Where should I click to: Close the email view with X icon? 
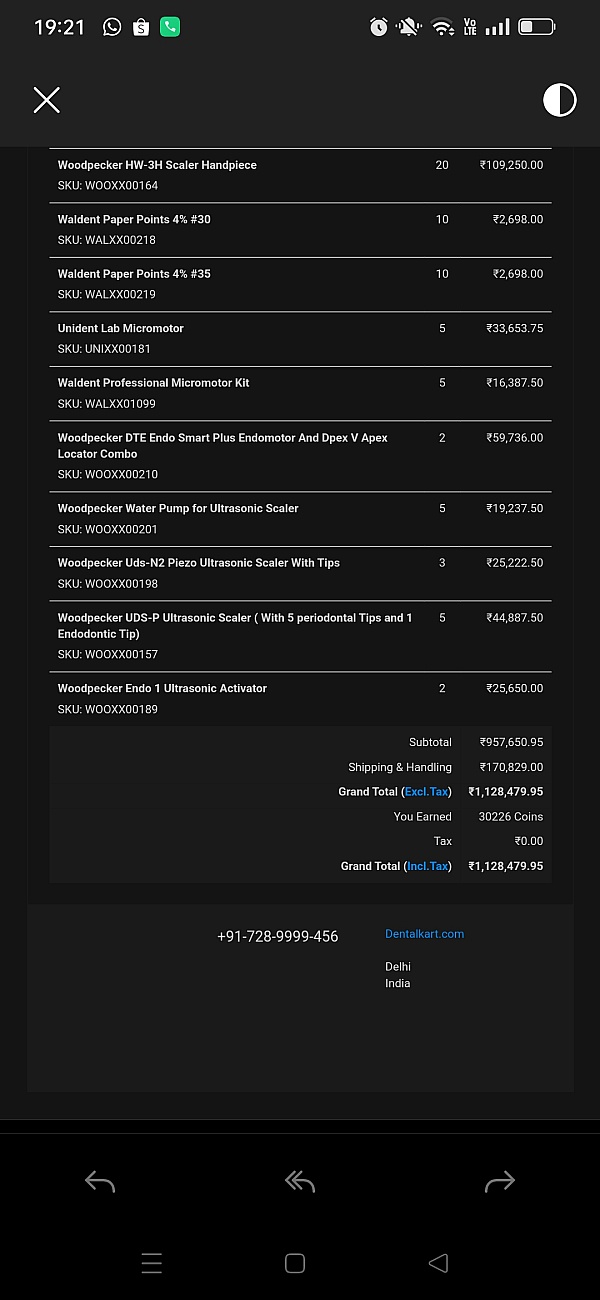tap(47, 100)
